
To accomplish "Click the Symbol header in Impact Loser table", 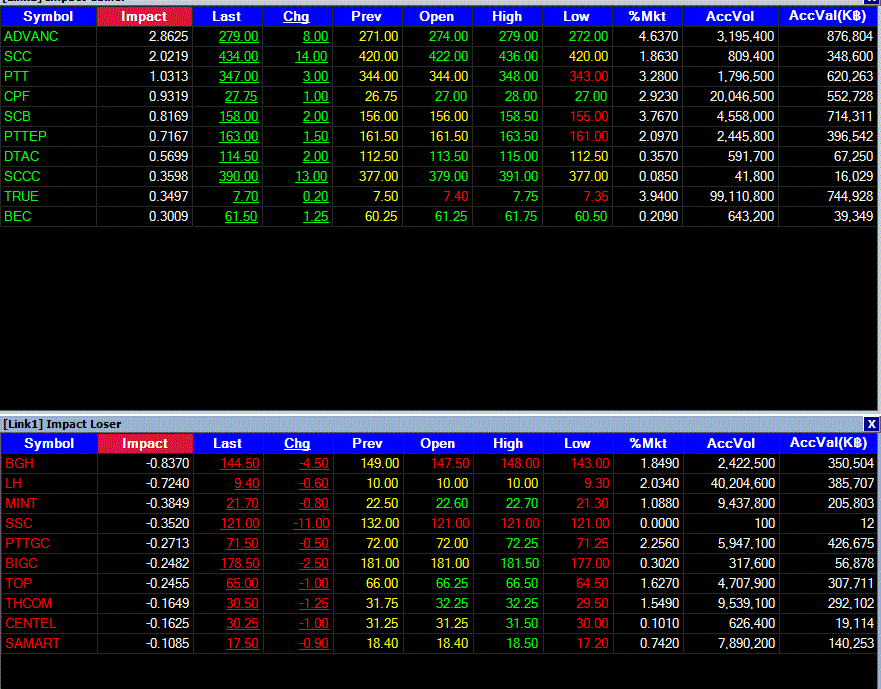I will pos(49,443).
